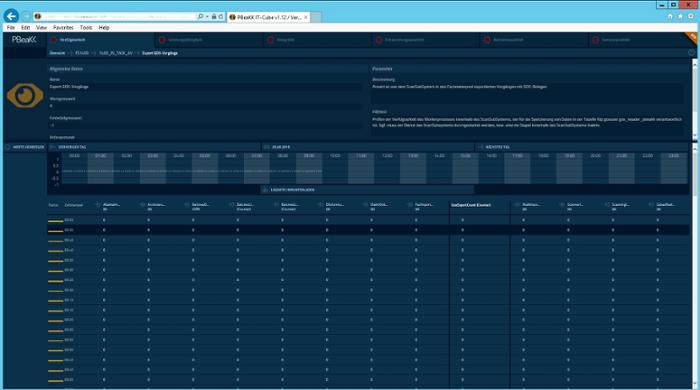Click the SUBE_IN_TASK_AV breadcrumb link
The width and height of the screenshot is (700, 390).
click(x=116, y=53)
